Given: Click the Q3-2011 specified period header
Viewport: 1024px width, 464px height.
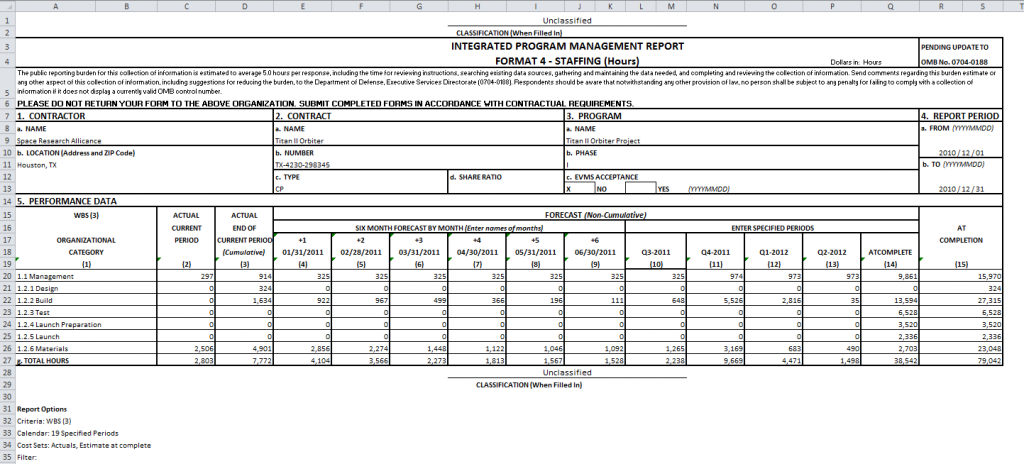Looking at the screenshot, I should (655, 252).
